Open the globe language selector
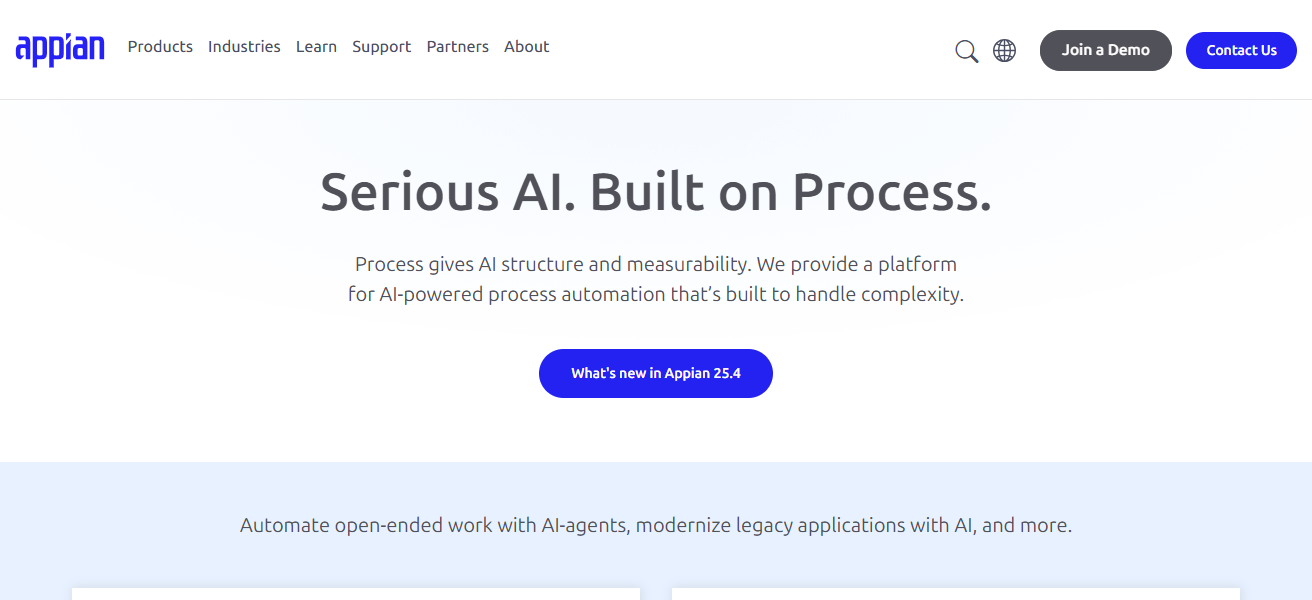The width and height of the screenshot is (1312, 600). [1004, 50]
